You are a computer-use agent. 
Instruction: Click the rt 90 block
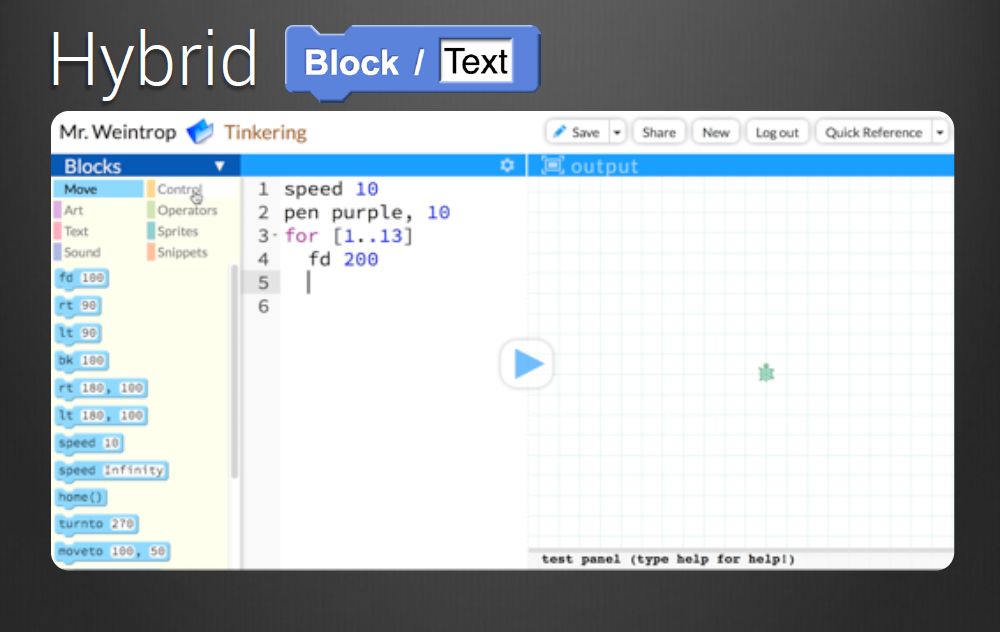(78, 305)
